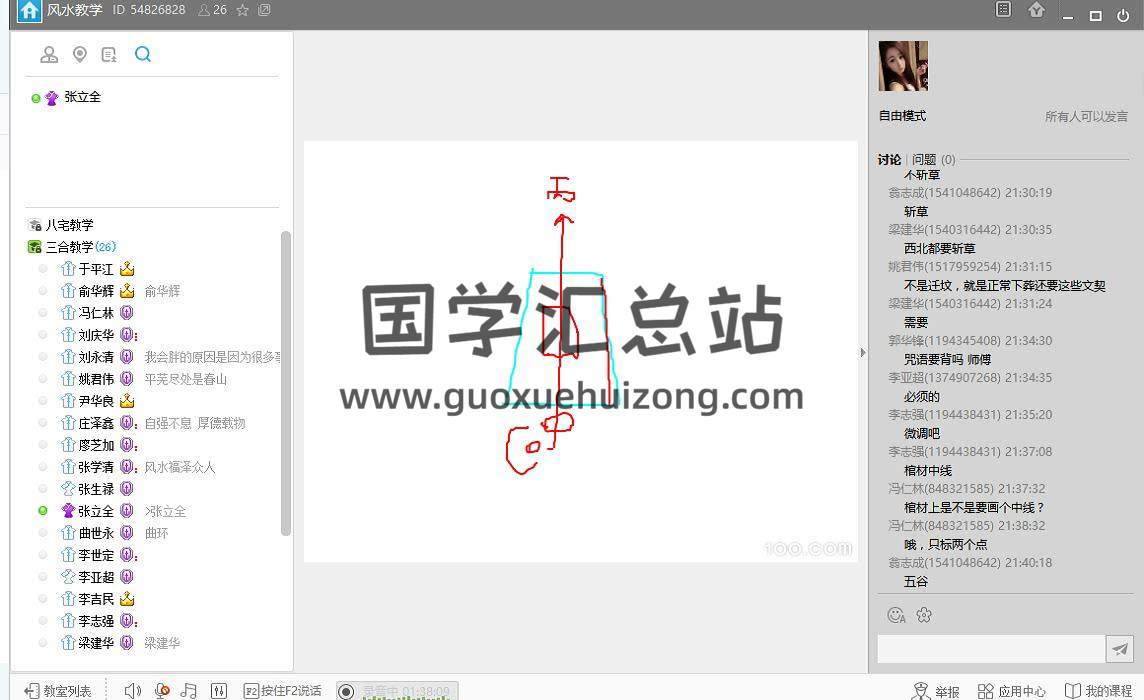Click the Y house icon in title bar
The width and height of the screenshot is (1144, 700).
click(x=1036, y=10)
